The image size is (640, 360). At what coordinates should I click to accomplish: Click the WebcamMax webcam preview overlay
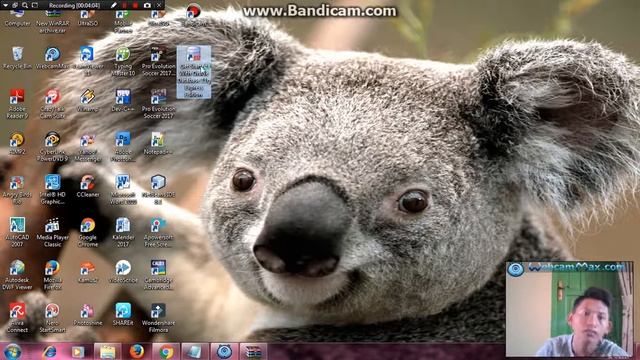(x=570, y=309)
